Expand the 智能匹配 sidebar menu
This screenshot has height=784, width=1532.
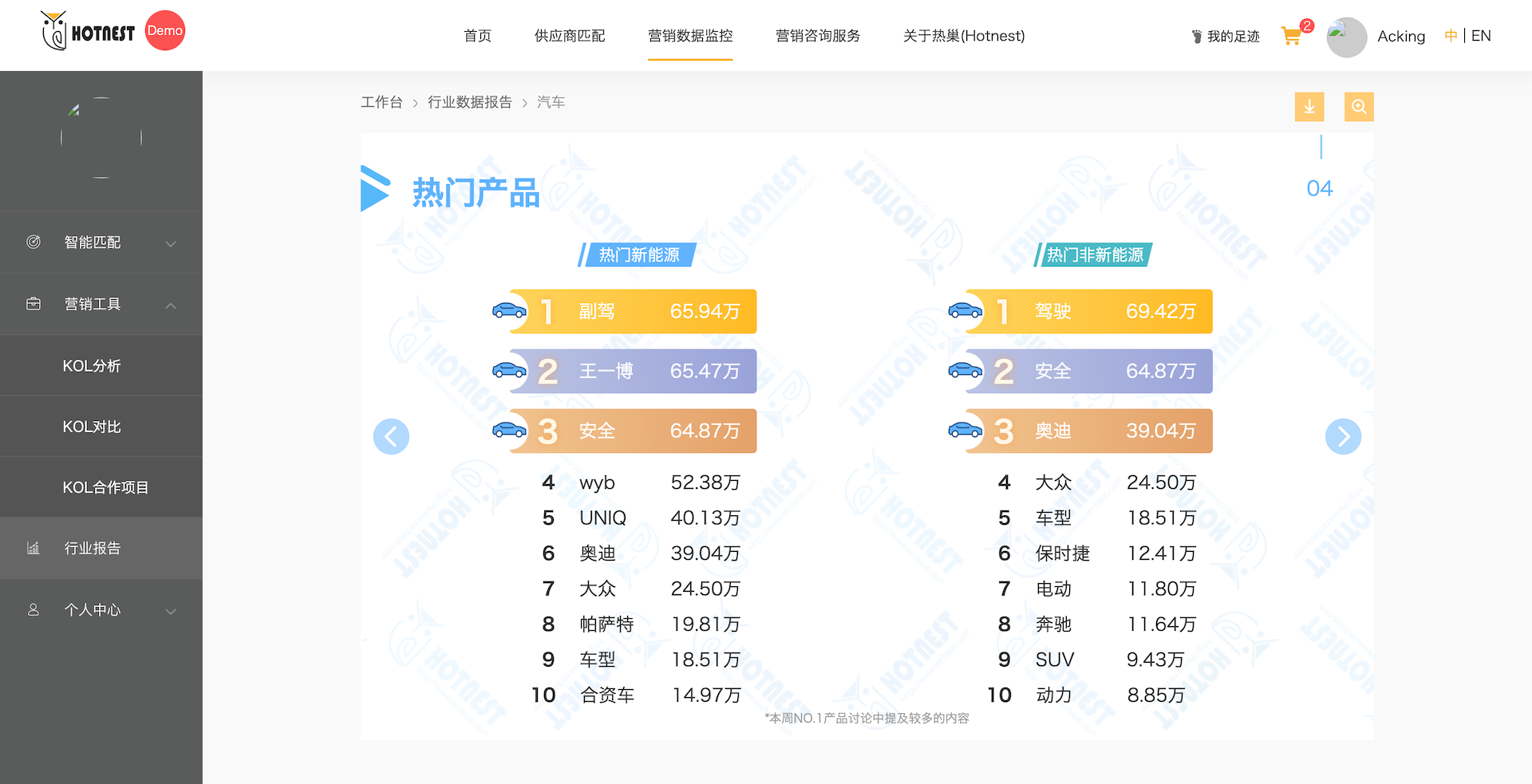coord(101,242)
